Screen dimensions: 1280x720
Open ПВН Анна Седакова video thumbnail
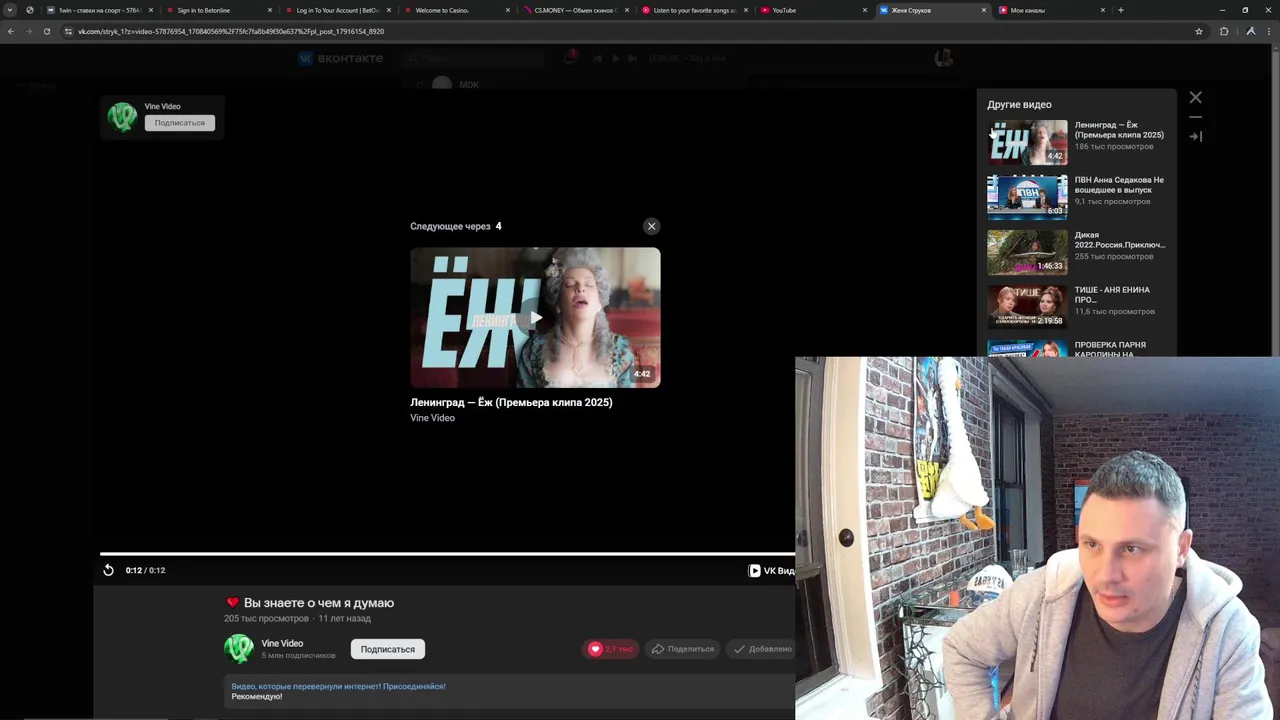[x=1027, y=197]
